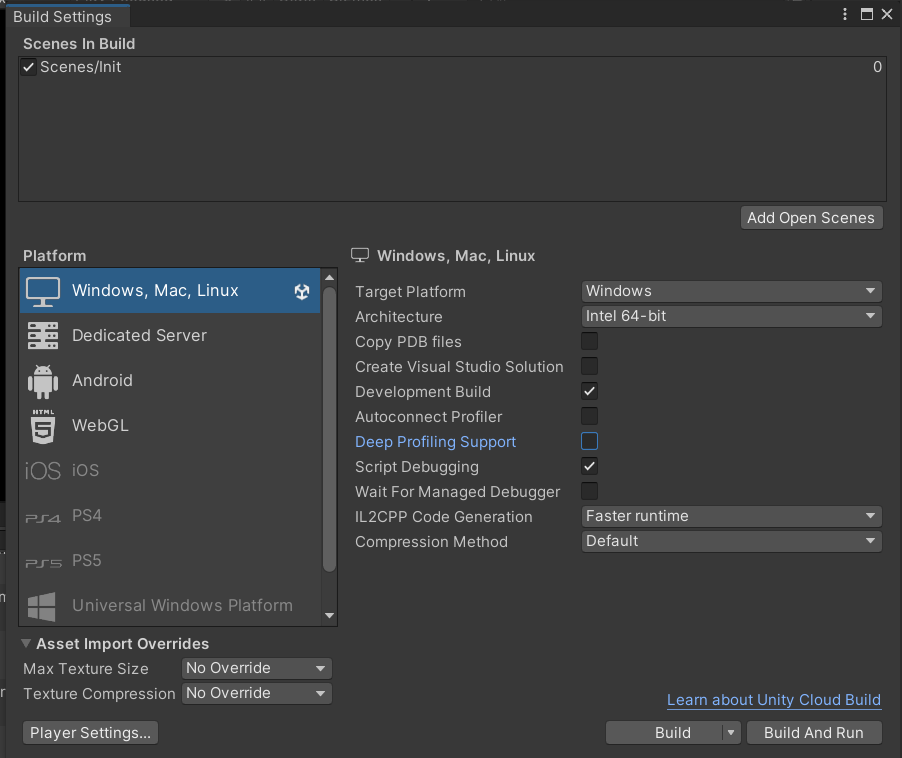The image size is (902, 758).
Task: Click the IL2CPP Code Generation label
Action: click(x=444, y=517)
